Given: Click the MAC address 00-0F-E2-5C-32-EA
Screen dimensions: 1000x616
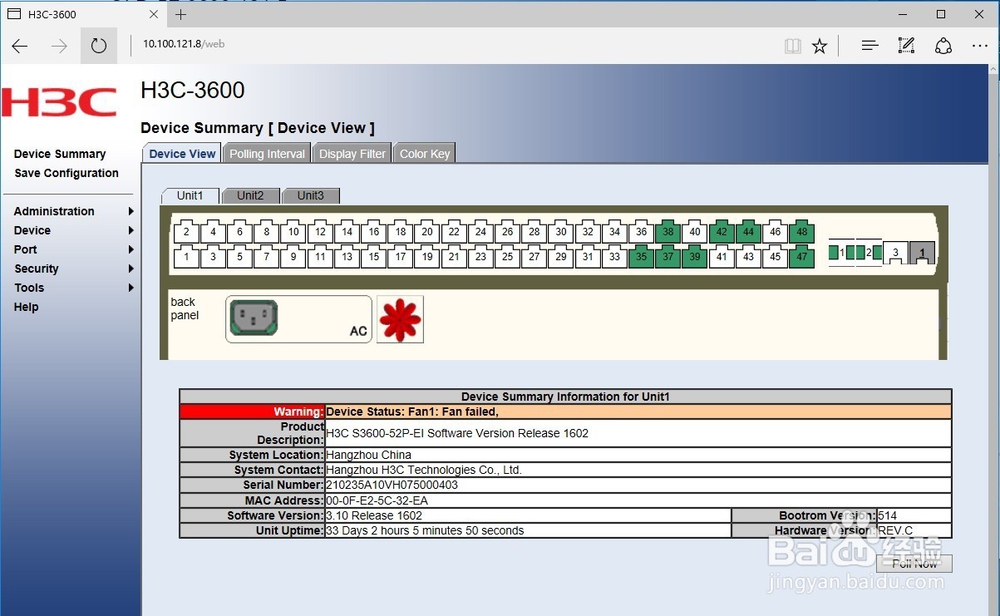Looking at the screenshot, I should point(377,501).
